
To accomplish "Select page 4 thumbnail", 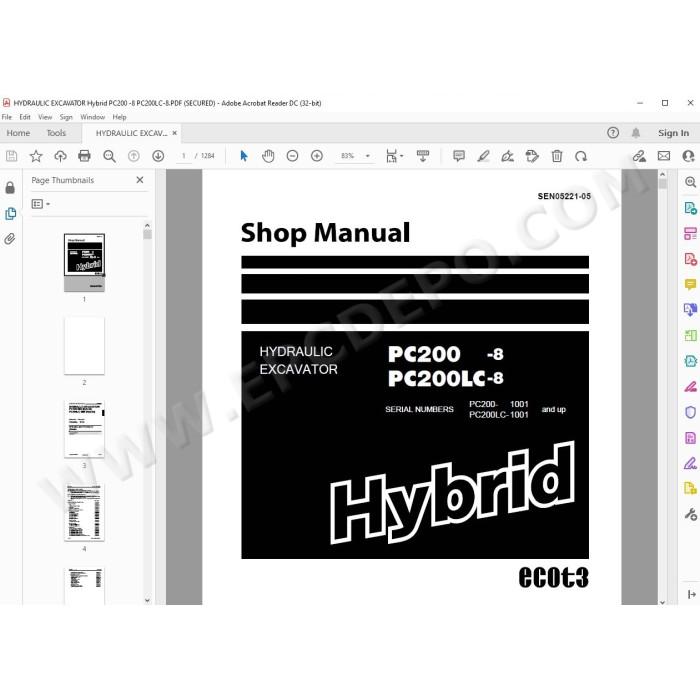I will [x=84, y=512].
